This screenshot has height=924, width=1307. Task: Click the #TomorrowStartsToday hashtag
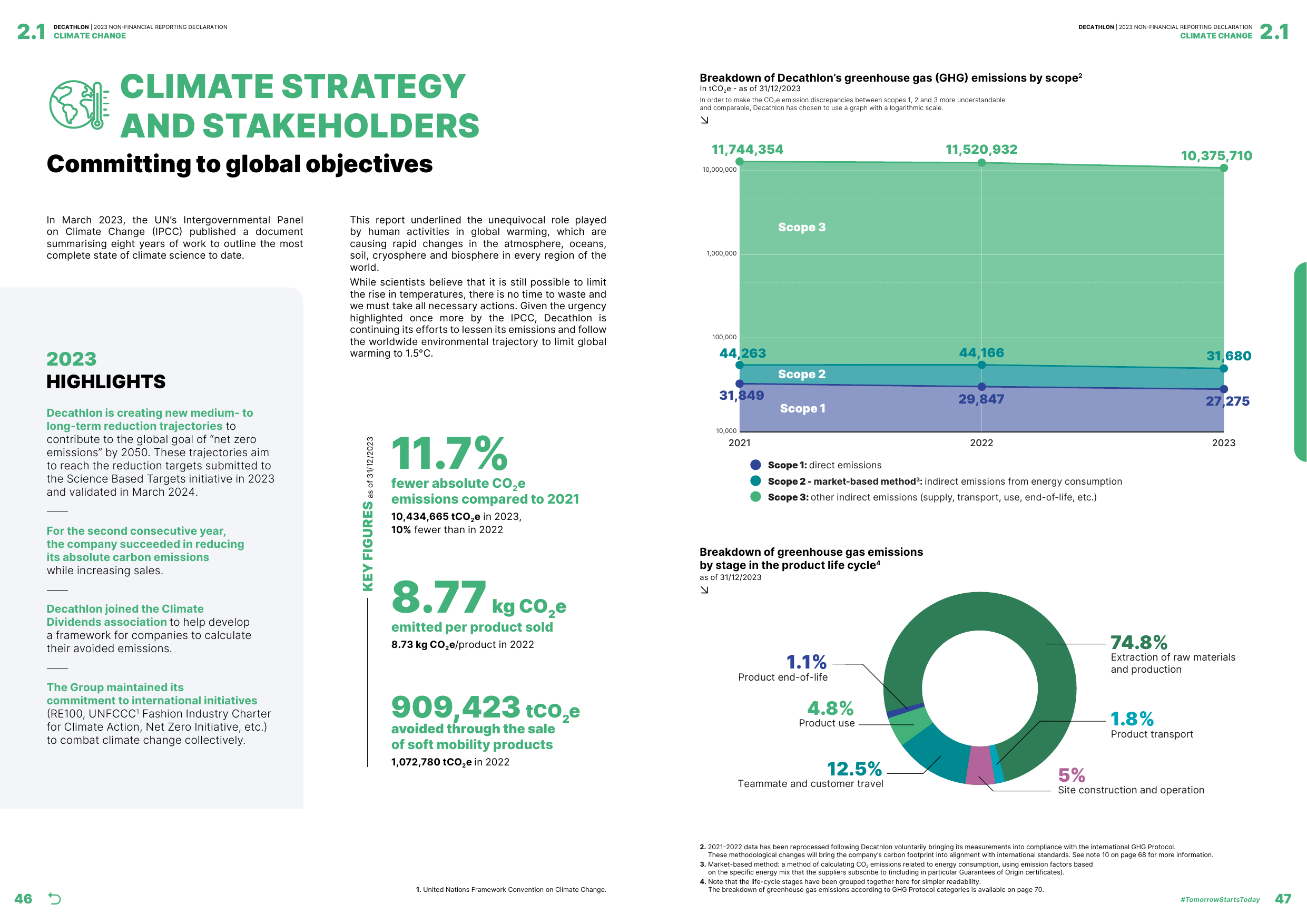(x=1220, y=900)
